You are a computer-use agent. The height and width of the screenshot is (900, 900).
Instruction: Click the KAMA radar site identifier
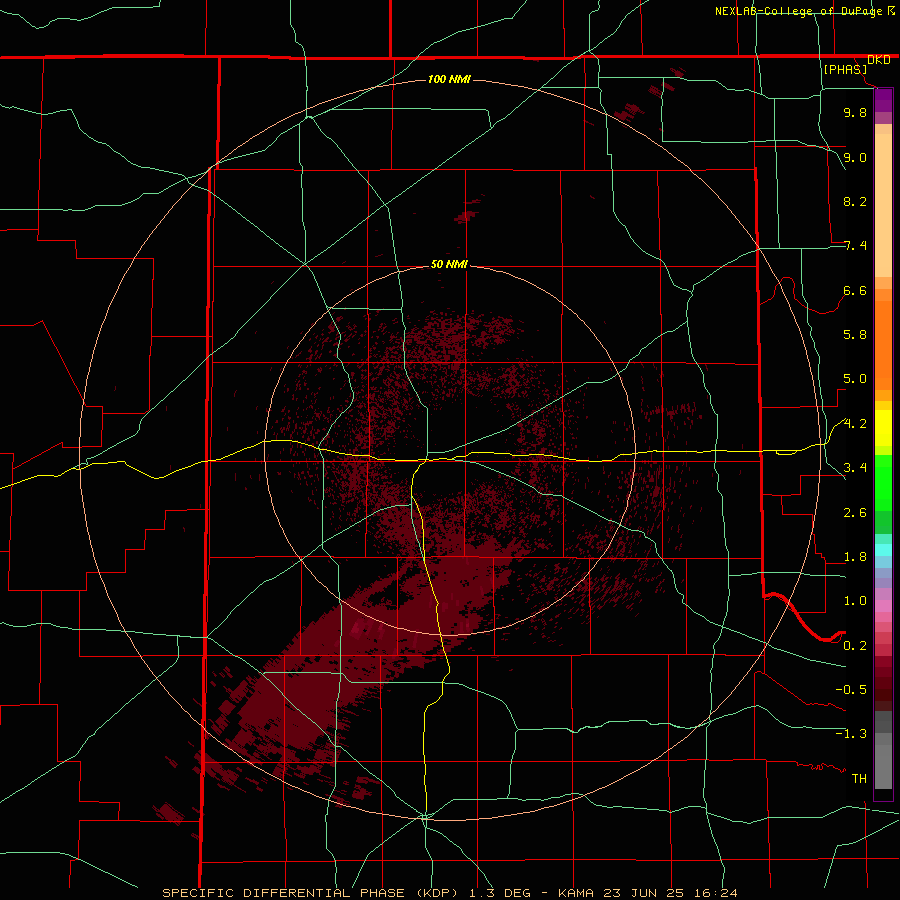[576, 893]
